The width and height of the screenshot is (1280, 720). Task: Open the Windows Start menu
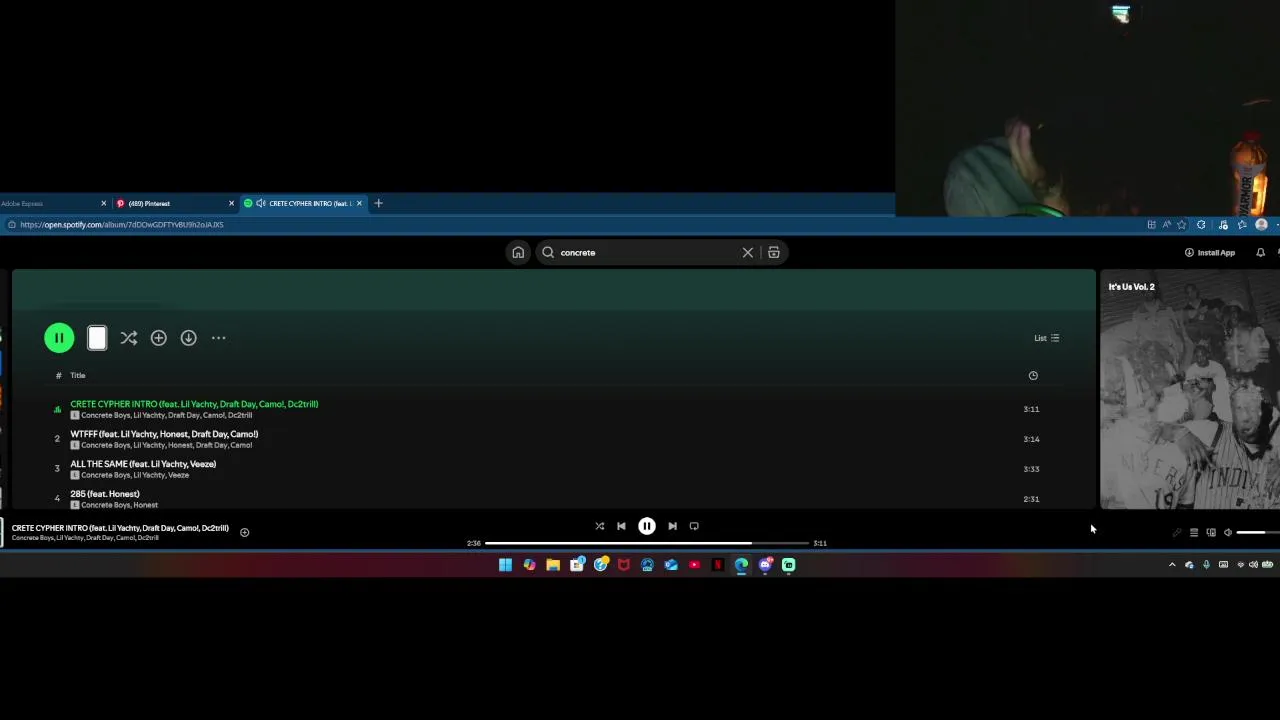(505, 565)
